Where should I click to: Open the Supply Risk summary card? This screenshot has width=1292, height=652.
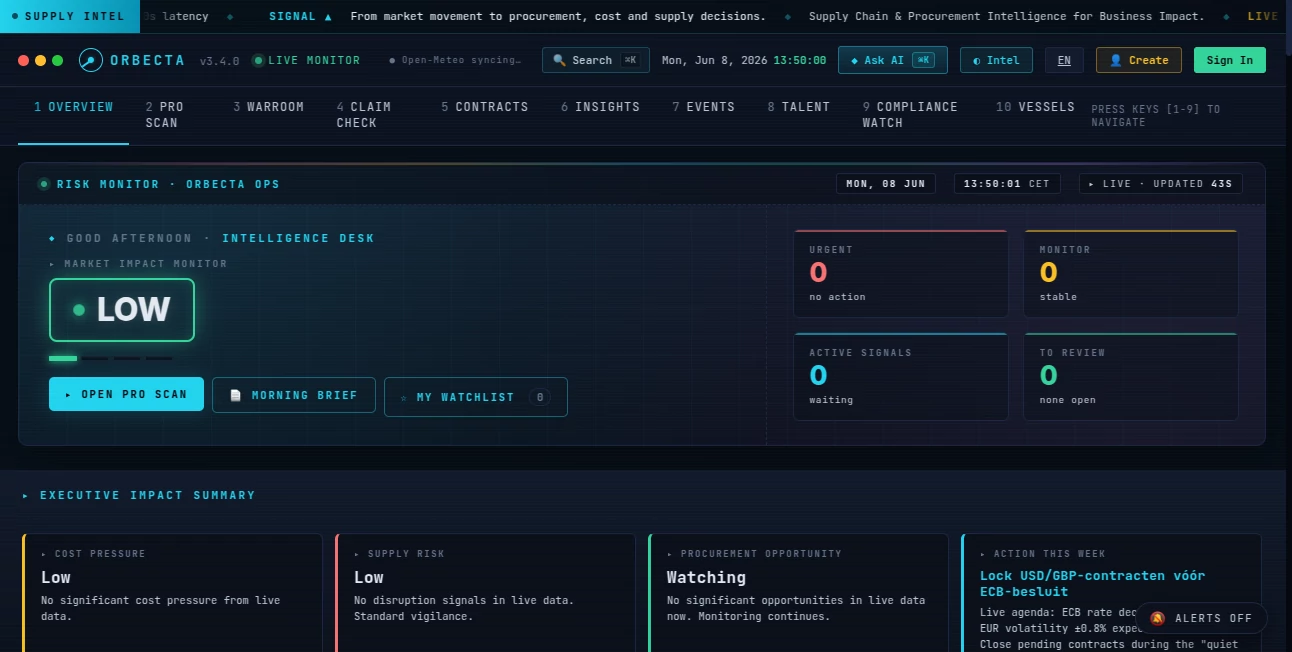(x=485, y=592)
